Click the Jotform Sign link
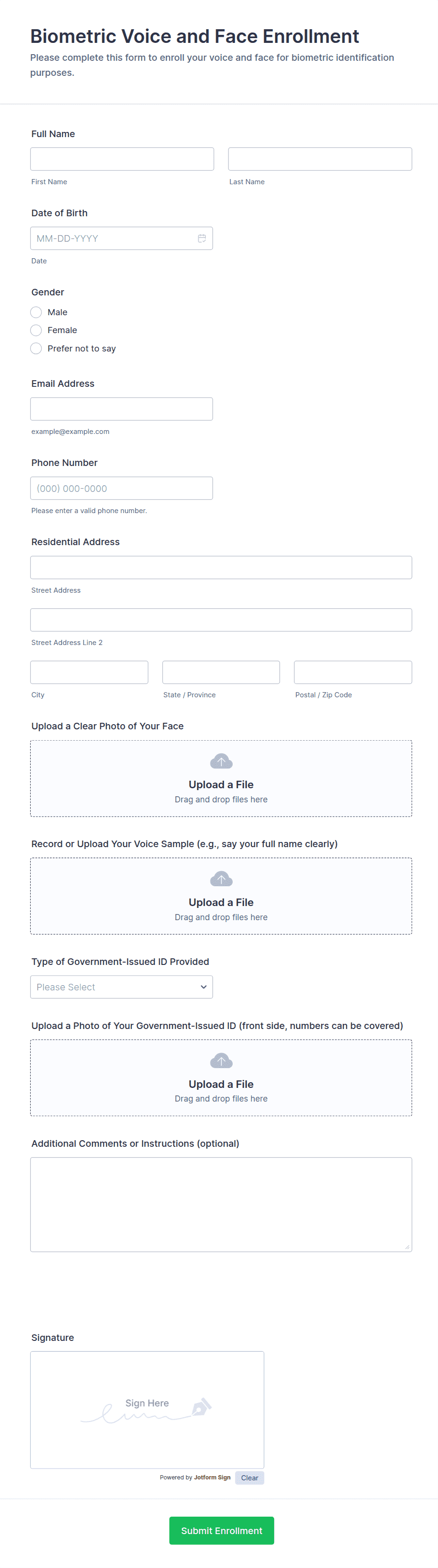 pos(212,1478)
